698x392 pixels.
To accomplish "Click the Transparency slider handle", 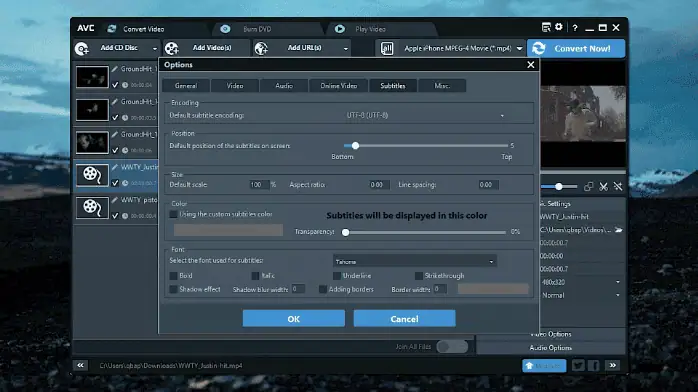I will [345, 232].
